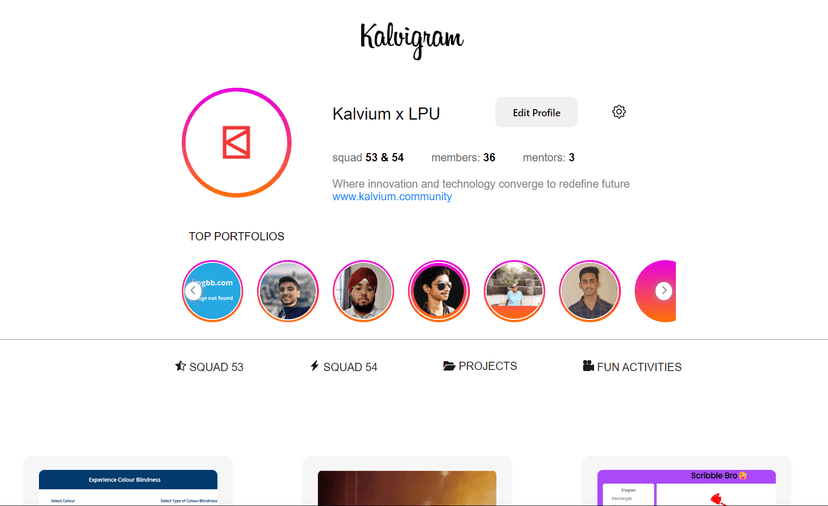Show previous portfolios with left chevron
828x506 pixels.
pyautogui.click(x=193, y=291)
